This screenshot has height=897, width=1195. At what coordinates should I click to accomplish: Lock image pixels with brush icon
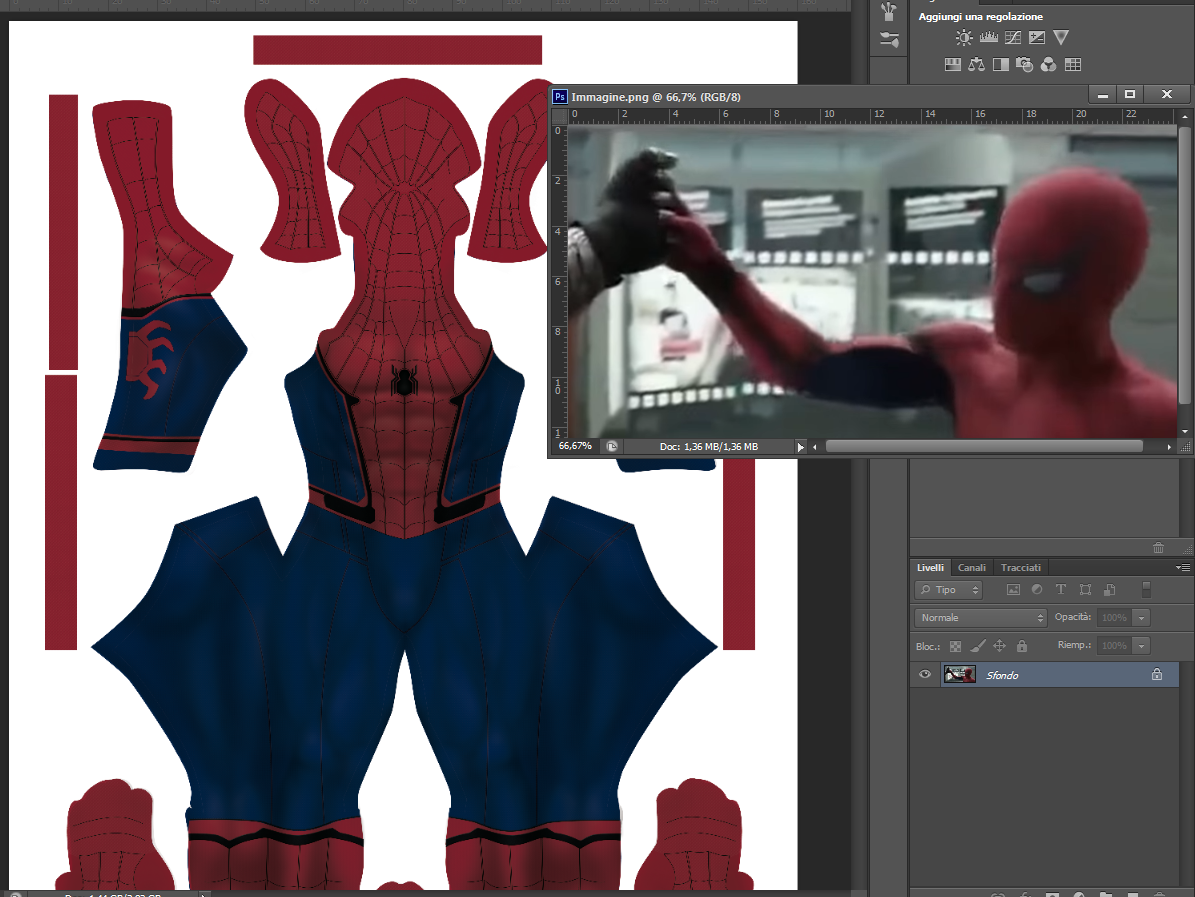[x=978, y=646]
